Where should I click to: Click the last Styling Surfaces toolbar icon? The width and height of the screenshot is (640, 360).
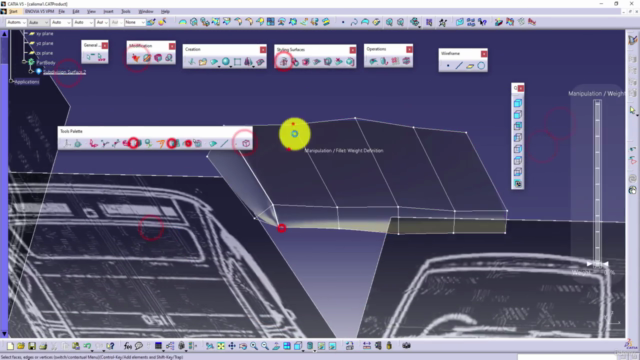click(x=350, y=62)
